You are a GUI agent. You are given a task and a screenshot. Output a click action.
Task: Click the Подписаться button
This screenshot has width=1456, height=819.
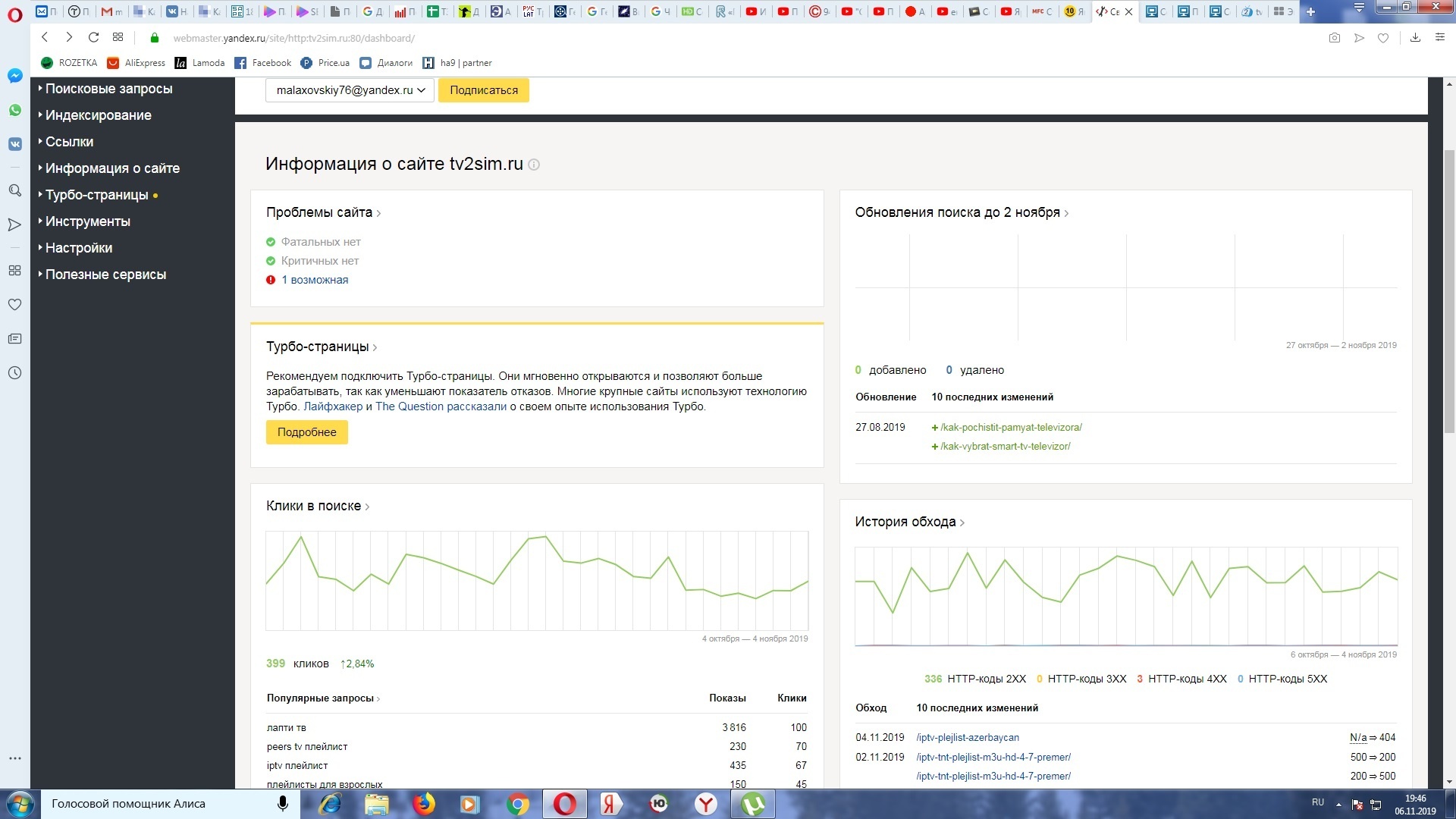pyautogui.click(x=484, y=90)
